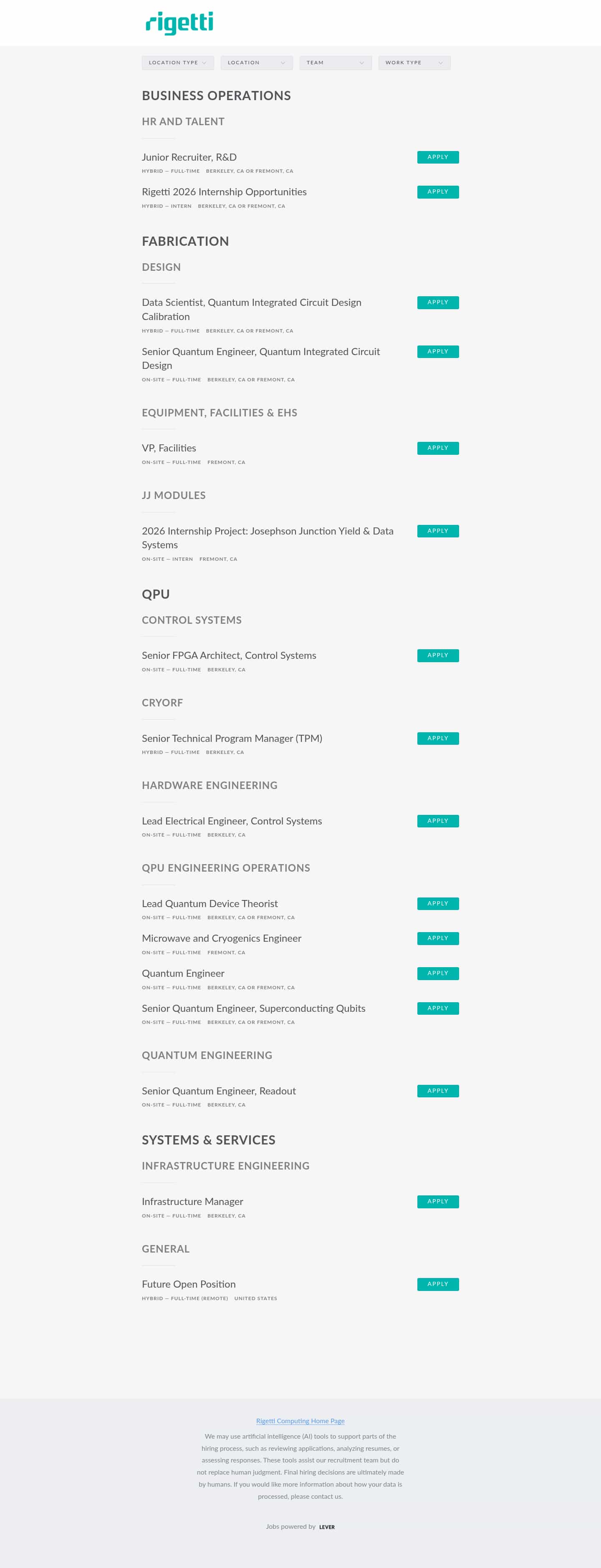Apply for Future Open Position
The image size is (601, 1568).
pyautogui.click(x=437, y=1284)
